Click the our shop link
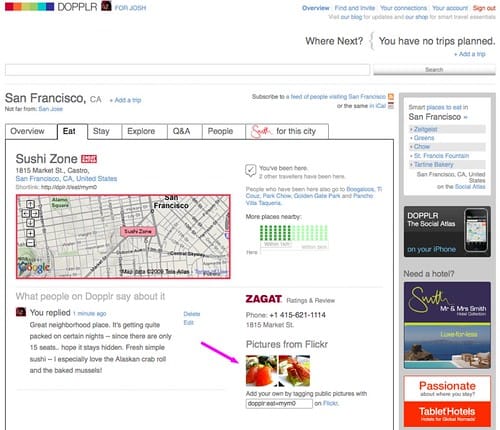 417,17
